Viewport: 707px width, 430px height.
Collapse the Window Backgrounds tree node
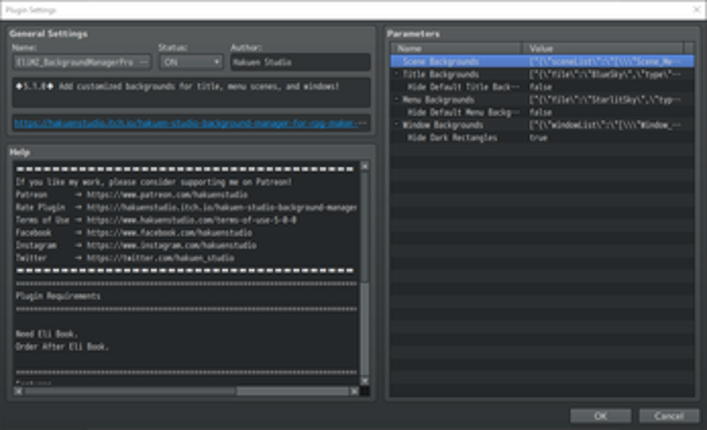point(397,124)
